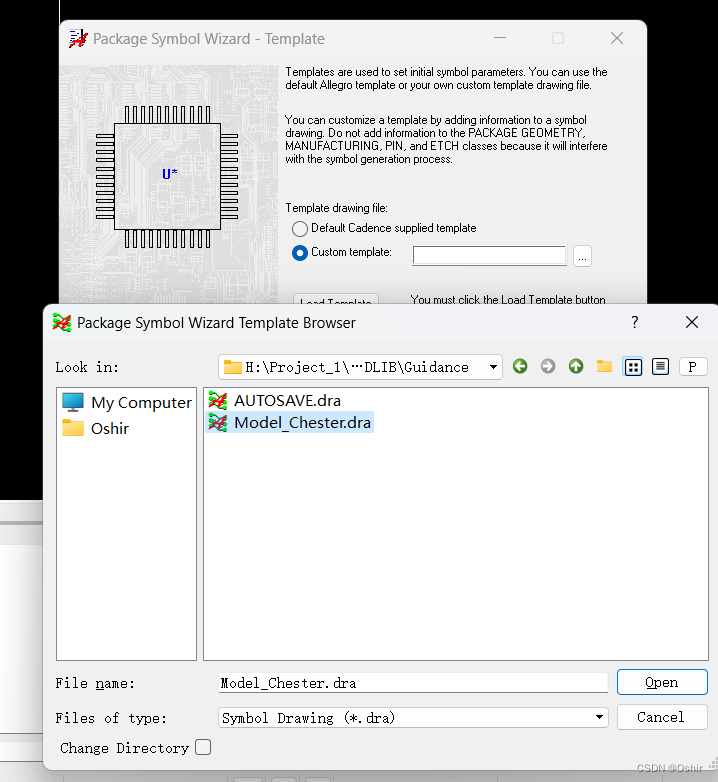The height and width of the screenshot is (782, 718).
Task: Expand the Look in path dropdown
Action: (494, 367)
